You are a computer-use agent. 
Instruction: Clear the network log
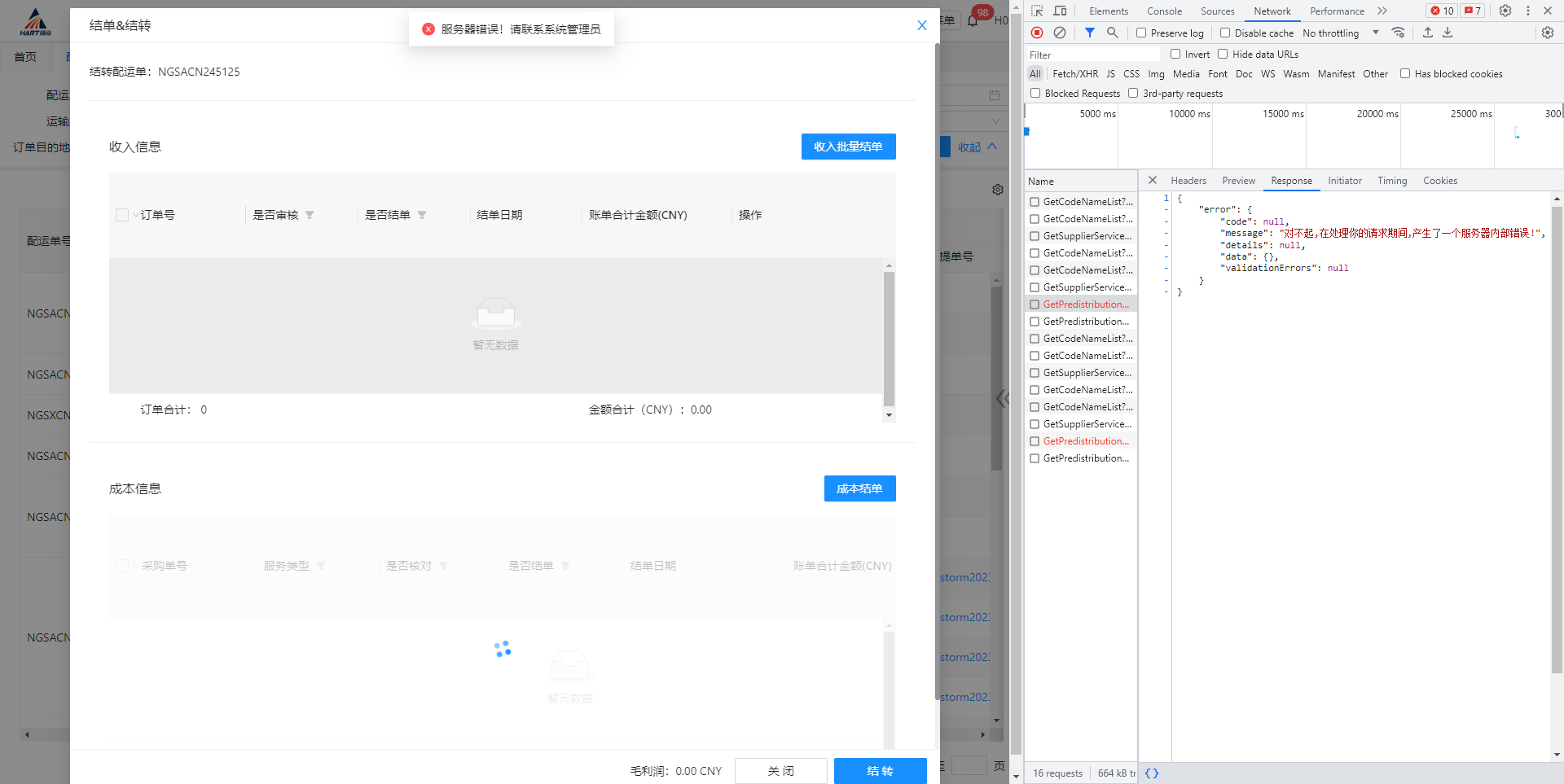(1059, 33)
